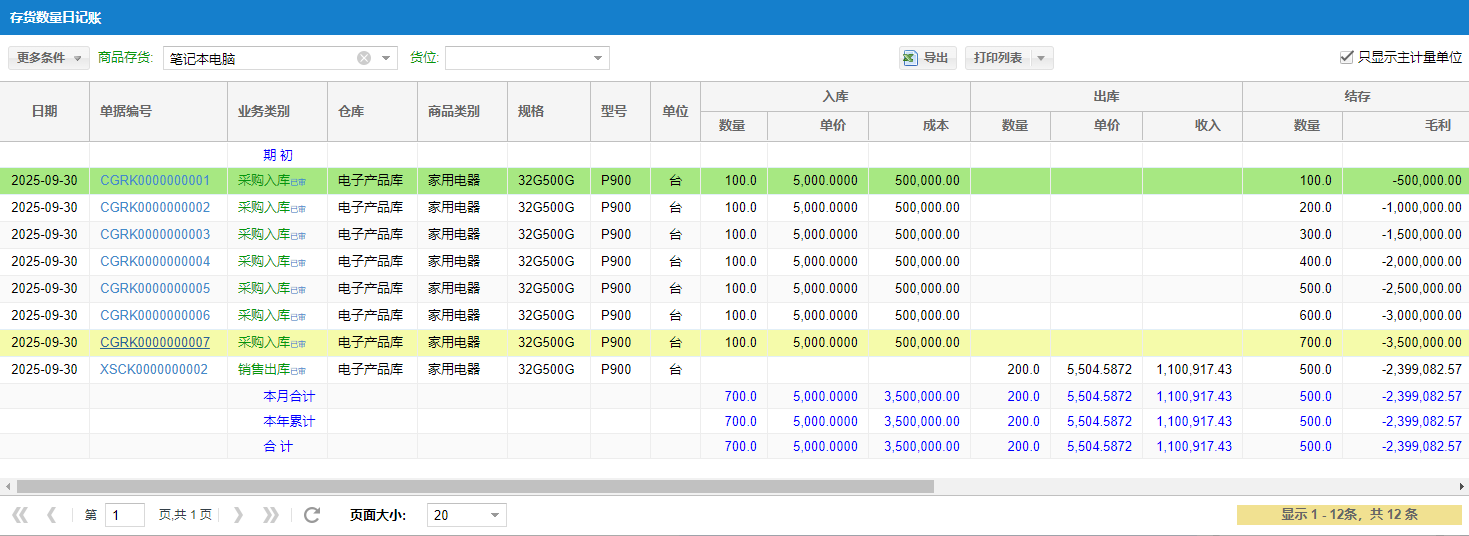Refresh the journal list

pyautogui.click(x=312, y=515)
